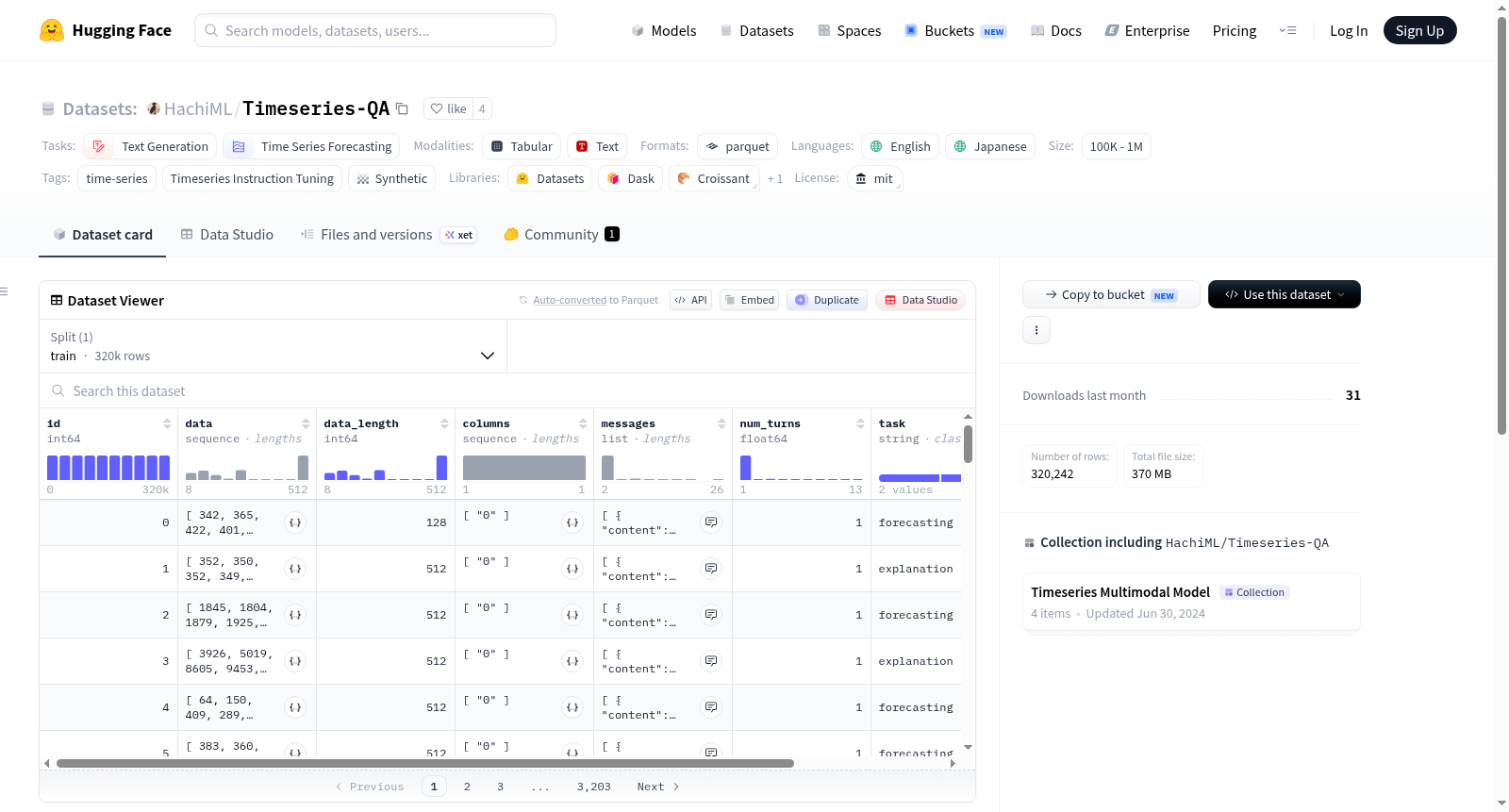Click the Hugging Face logo icon
Image resolution: width=1509 pixels, height=812 pixels.
(52, 30)
